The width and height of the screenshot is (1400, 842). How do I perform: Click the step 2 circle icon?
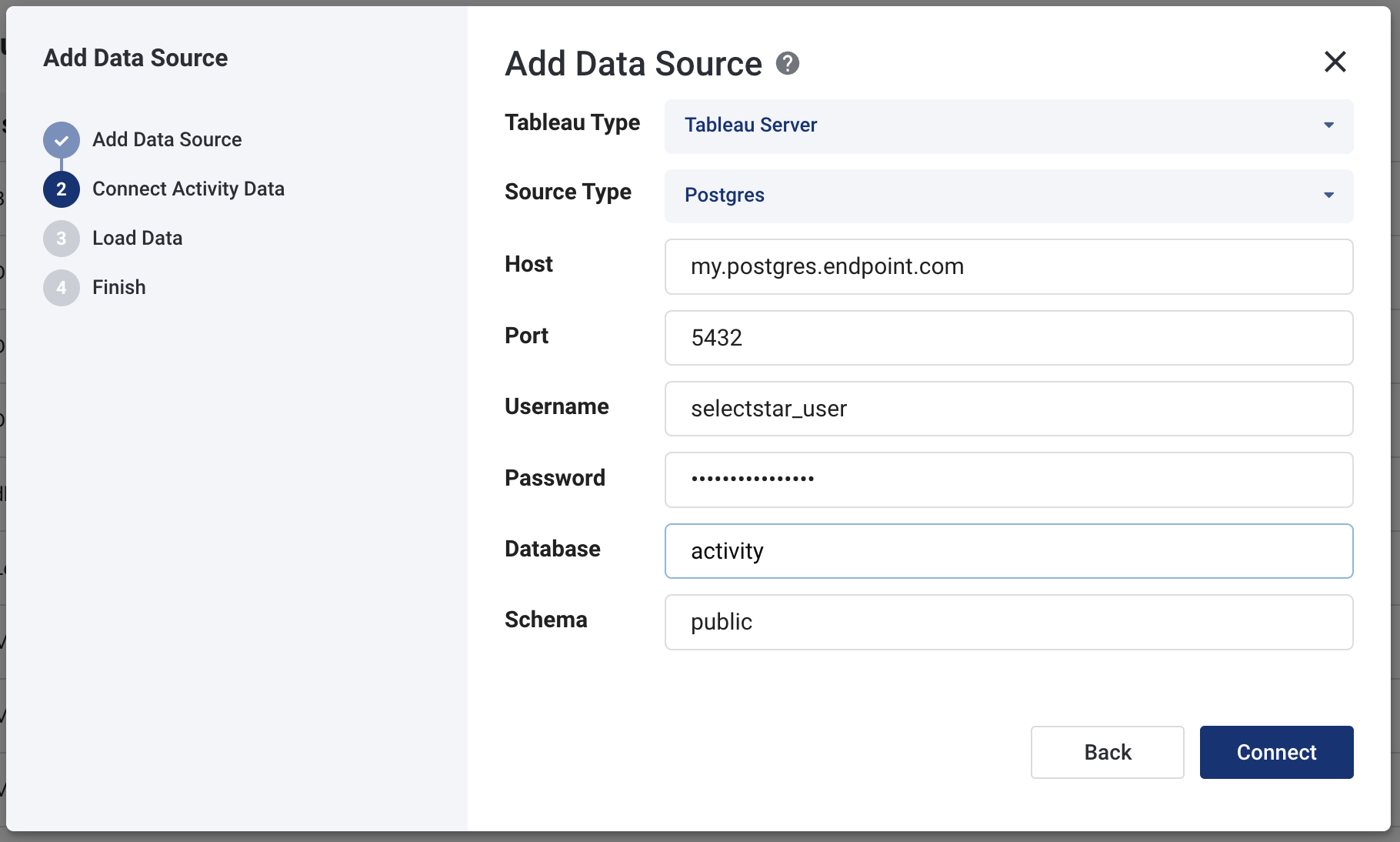pos(62,189)
